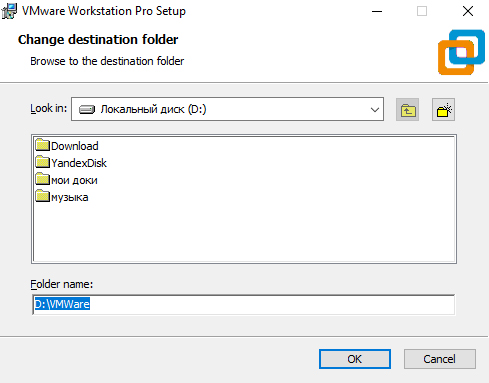Open the Локальный диск (D:) drive selector
Image resolution: width=489 pixels, height=383 pixels.
(x=227, y=109)
